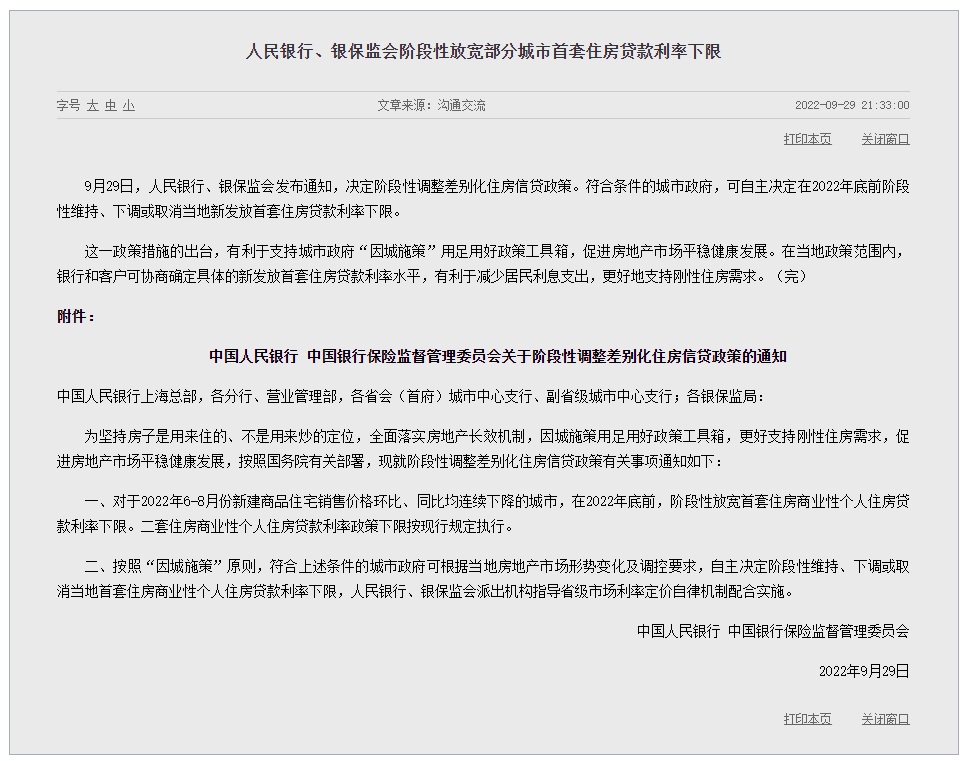
Task: Click the paragraph starting 9月29日，人民银行
Action: [x=483, y=199]
